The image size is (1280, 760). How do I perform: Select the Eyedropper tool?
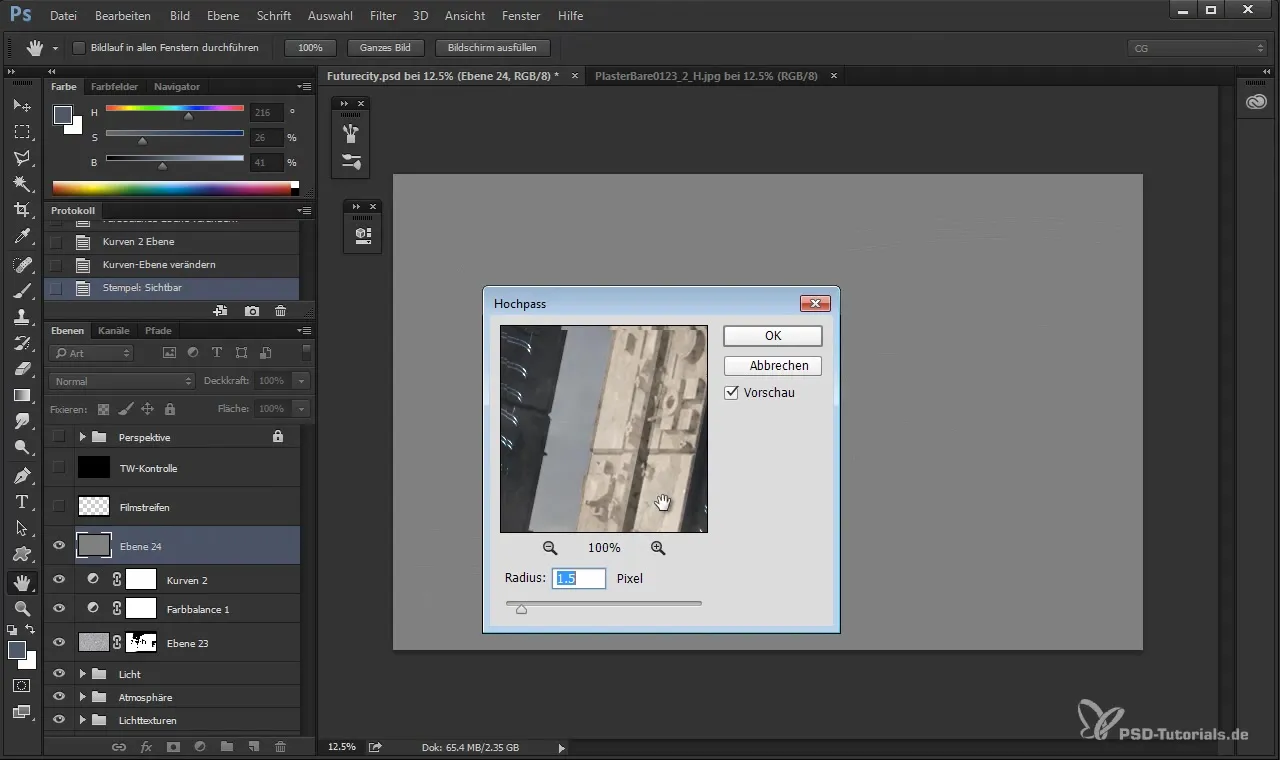(x=22, y=236)
